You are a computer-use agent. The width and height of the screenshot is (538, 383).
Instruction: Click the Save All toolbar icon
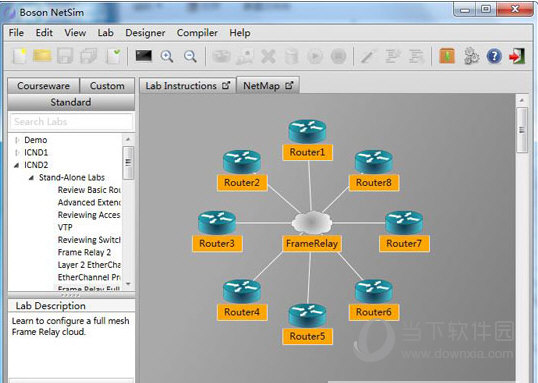point(88,56)
